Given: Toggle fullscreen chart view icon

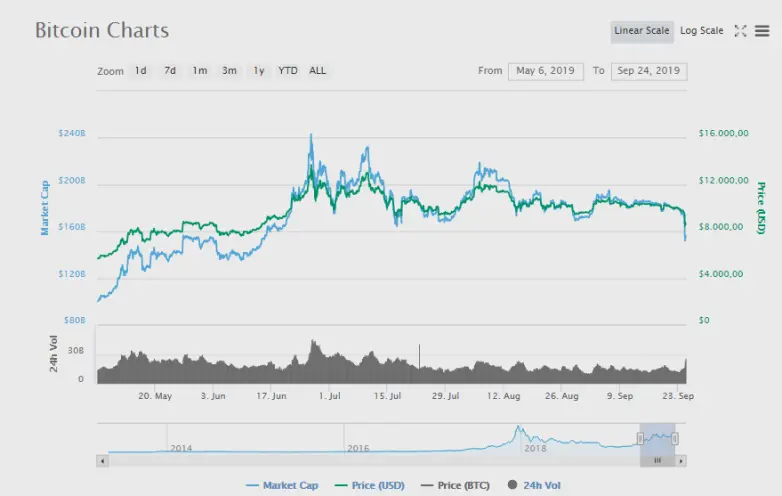Looking at the screenshot, I should coord(740,31).
